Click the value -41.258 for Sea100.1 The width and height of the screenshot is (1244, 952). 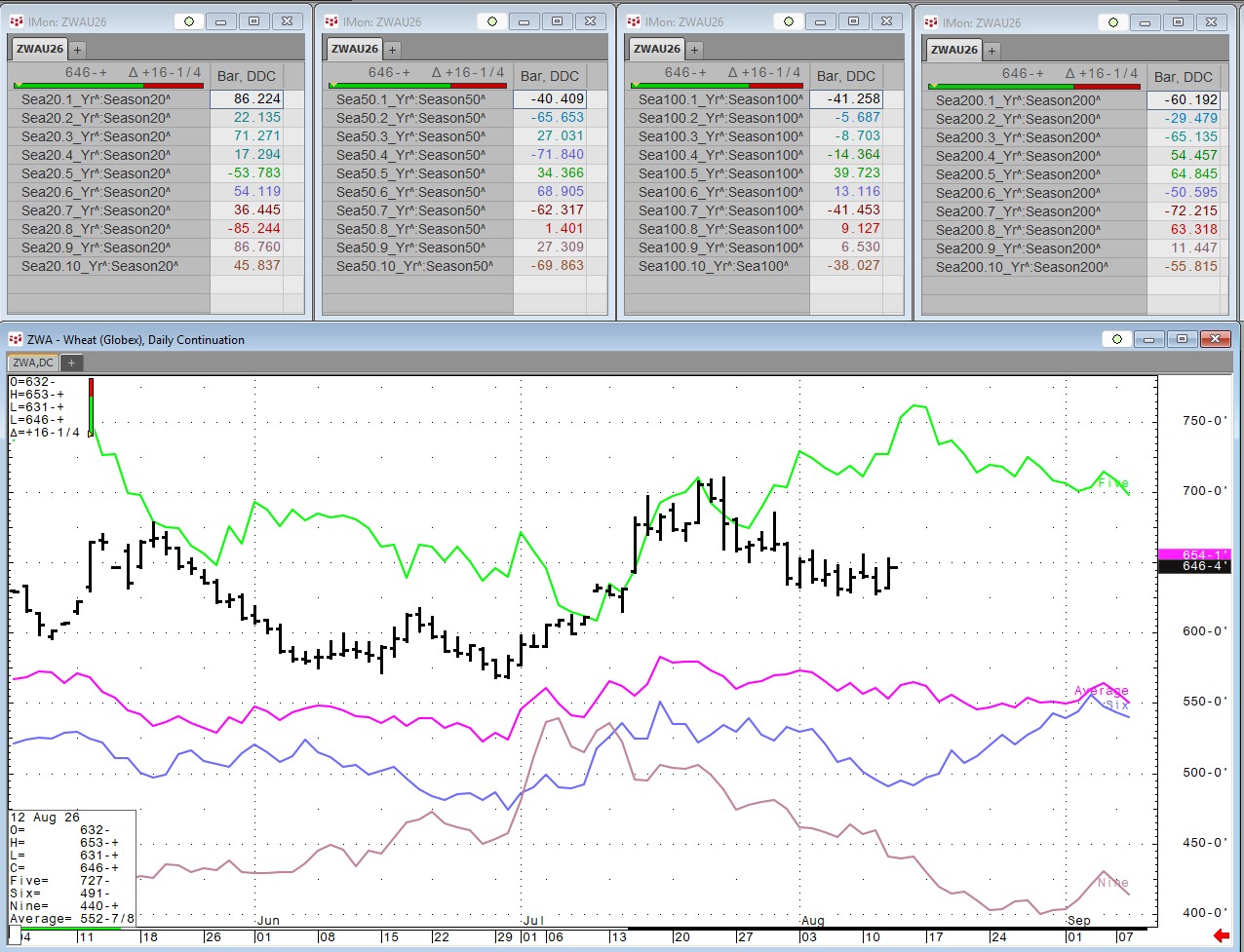pyautogui.click(x=854, y=98)
